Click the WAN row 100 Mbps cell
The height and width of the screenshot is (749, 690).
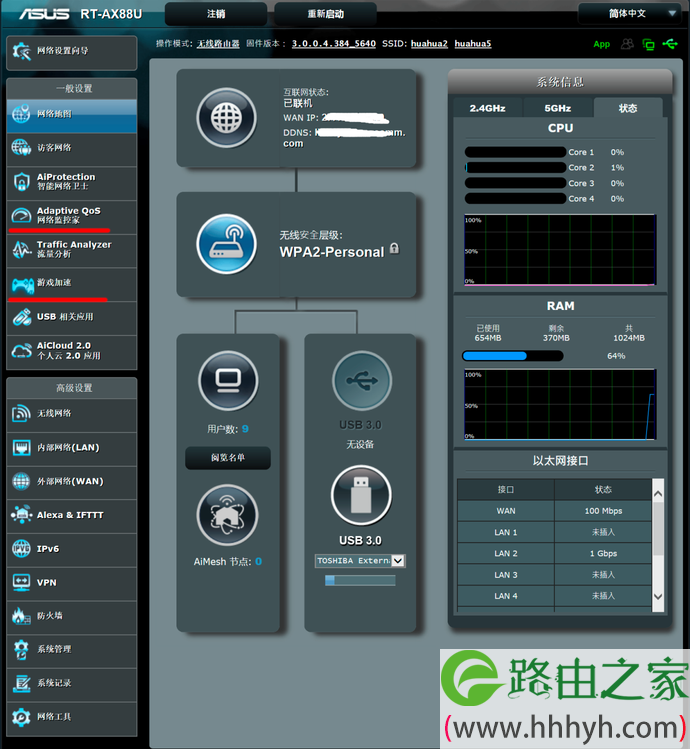pyautogui.click(x=603, y=511)
